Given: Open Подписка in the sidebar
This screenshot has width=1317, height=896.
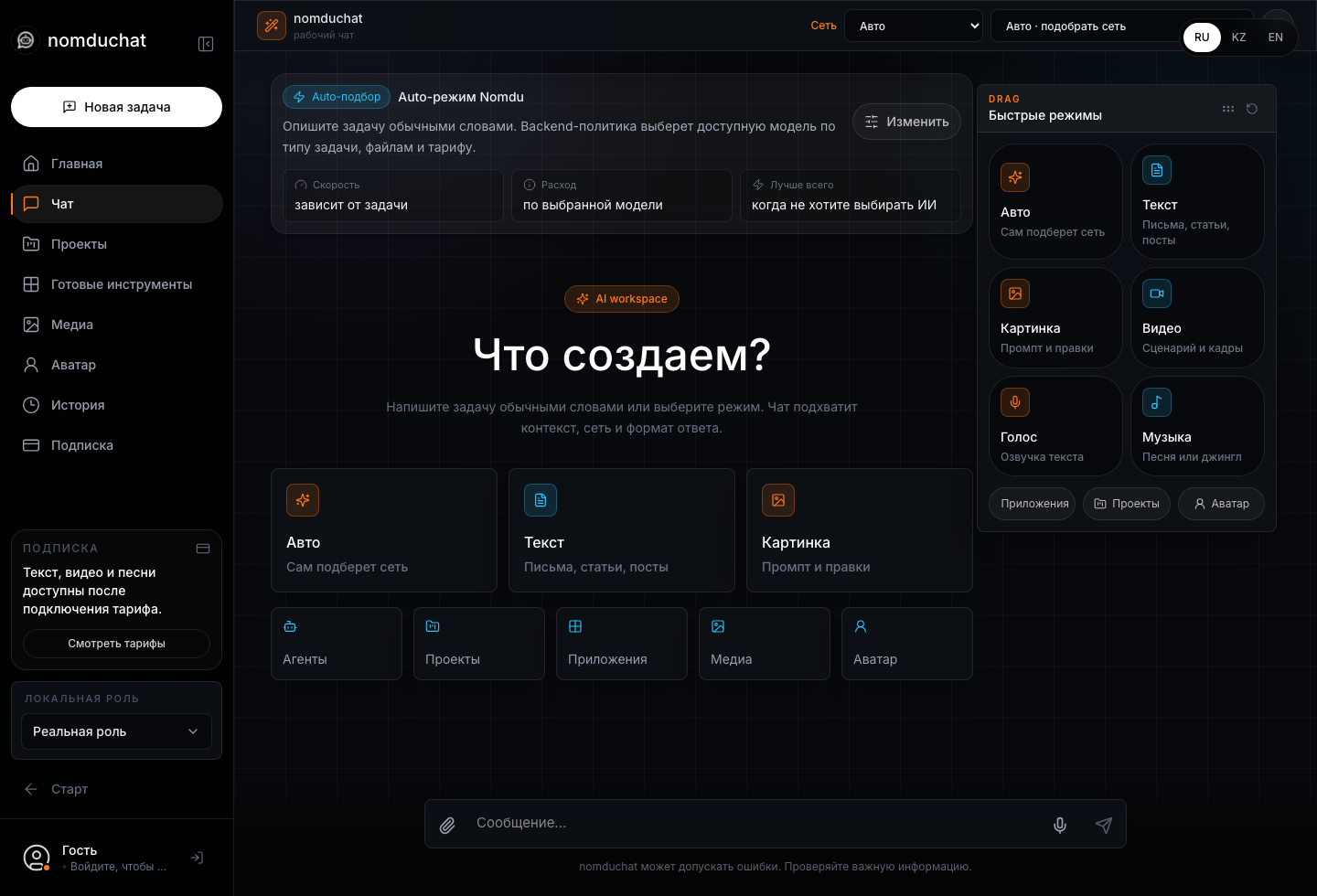Looking at the screenshot, I should point(116,445).
